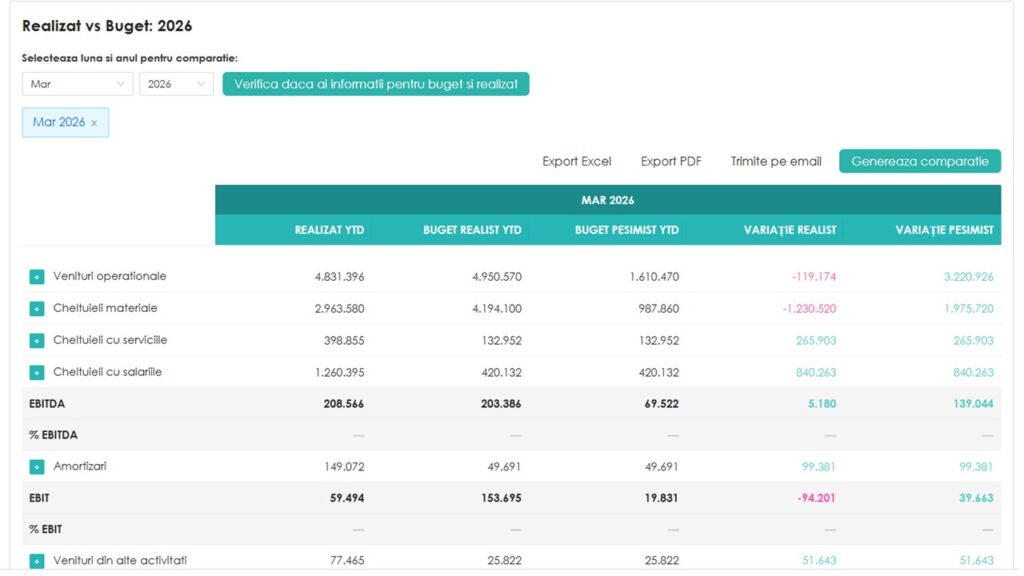Click Verifica daca ai informatii button
This screenshot has height=576, width=1024.
pyautogui.click(x=376, y=84)
